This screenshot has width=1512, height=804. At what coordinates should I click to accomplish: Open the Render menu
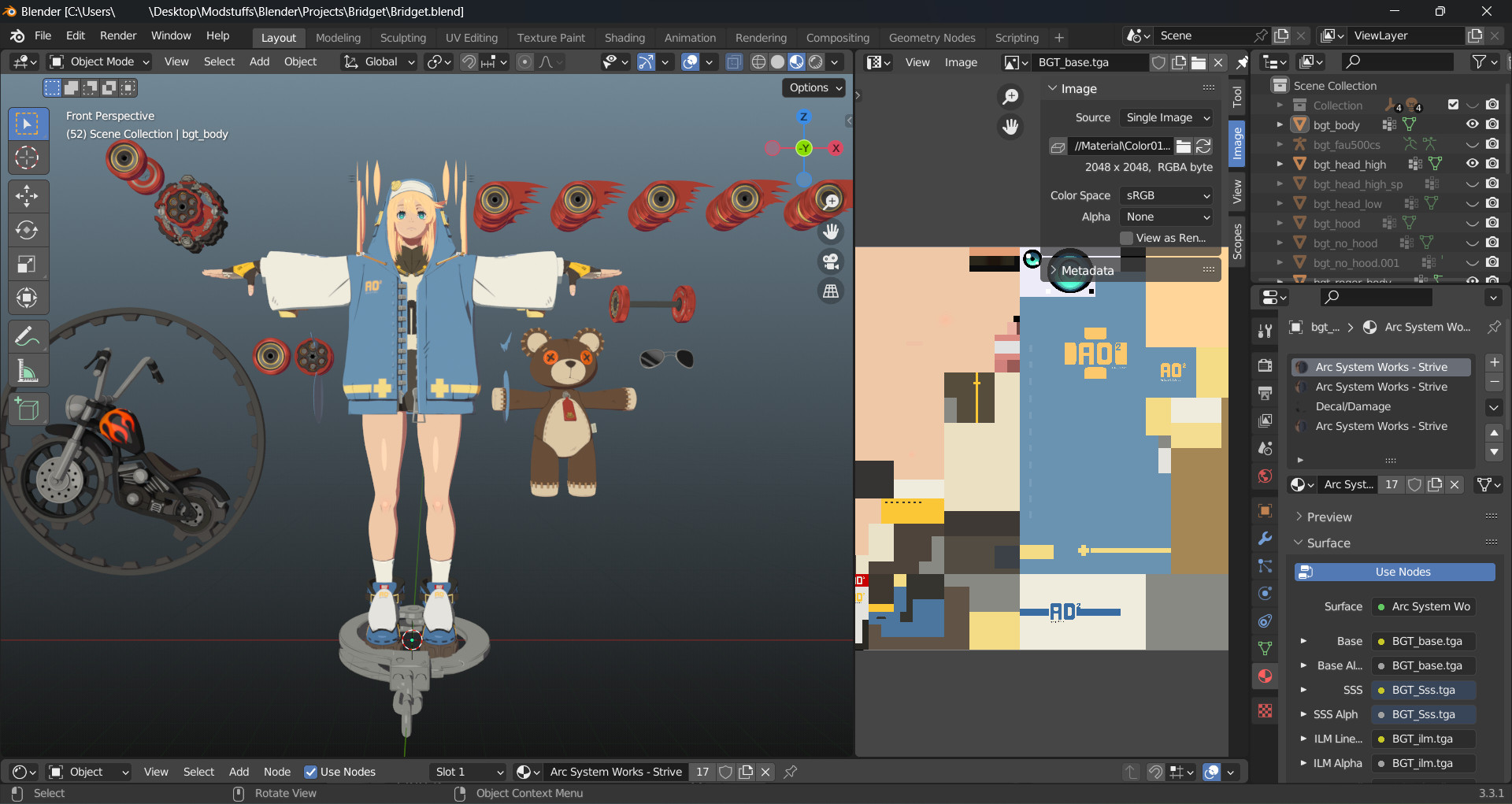tap(118, 35)
